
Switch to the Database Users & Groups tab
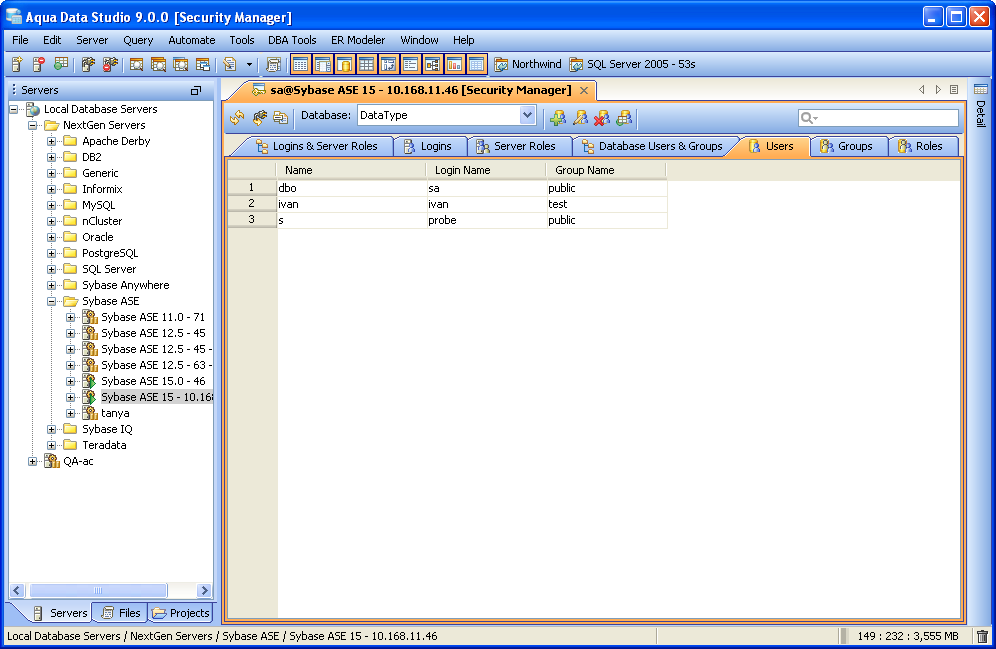pyautogui.click(x=652, y=146)
